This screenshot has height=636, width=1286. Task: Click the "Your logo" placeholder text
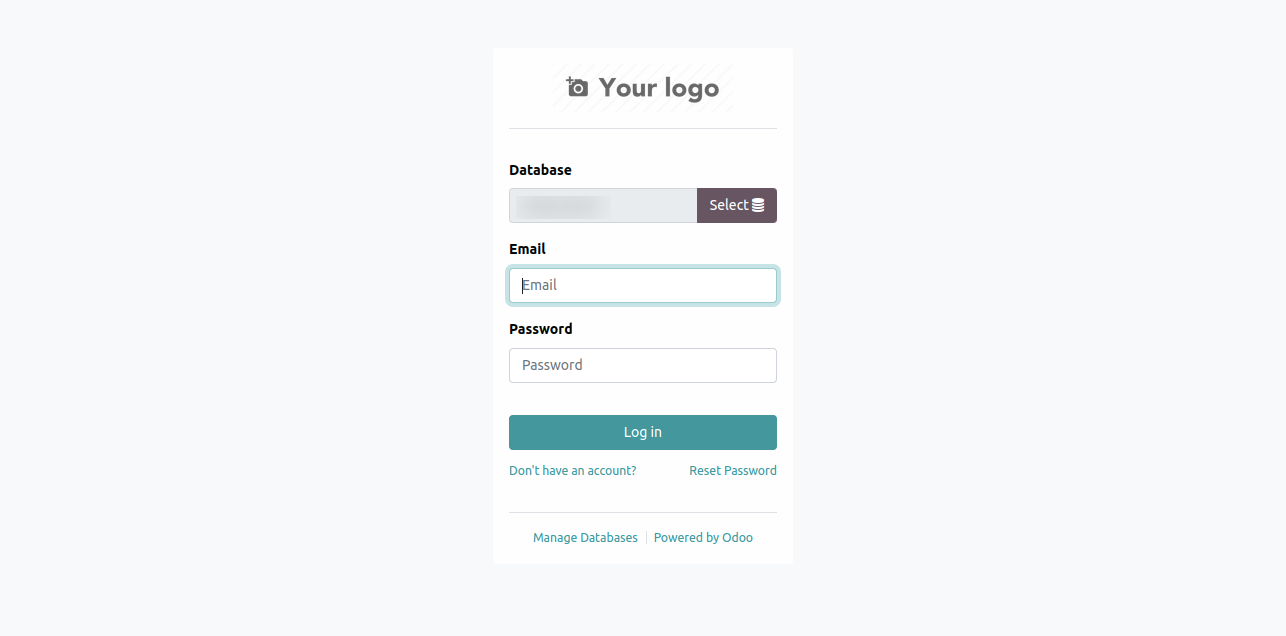659,88
